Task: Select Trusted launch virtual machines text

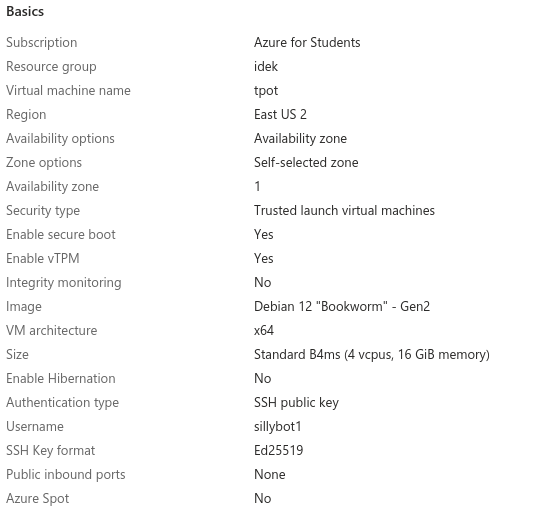Action: point(344,210)
